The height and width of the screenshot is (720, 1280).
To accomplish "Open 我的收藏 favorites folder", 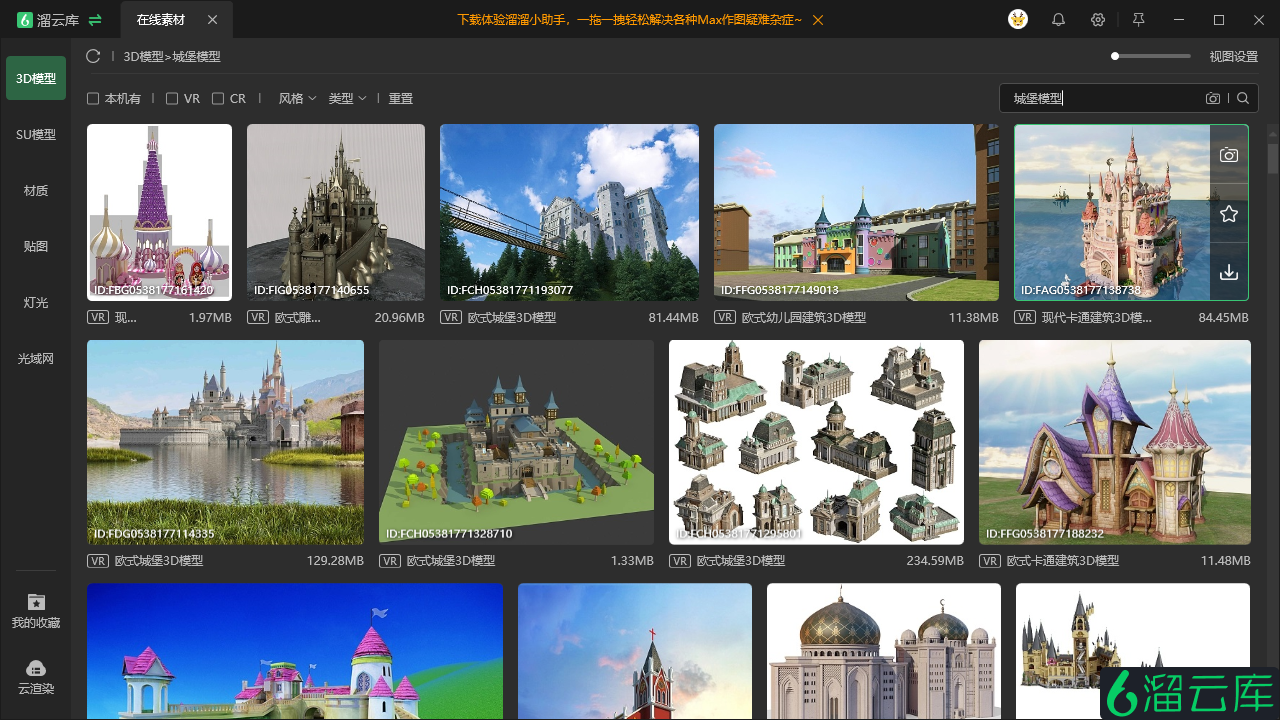I will pos(36,611).
